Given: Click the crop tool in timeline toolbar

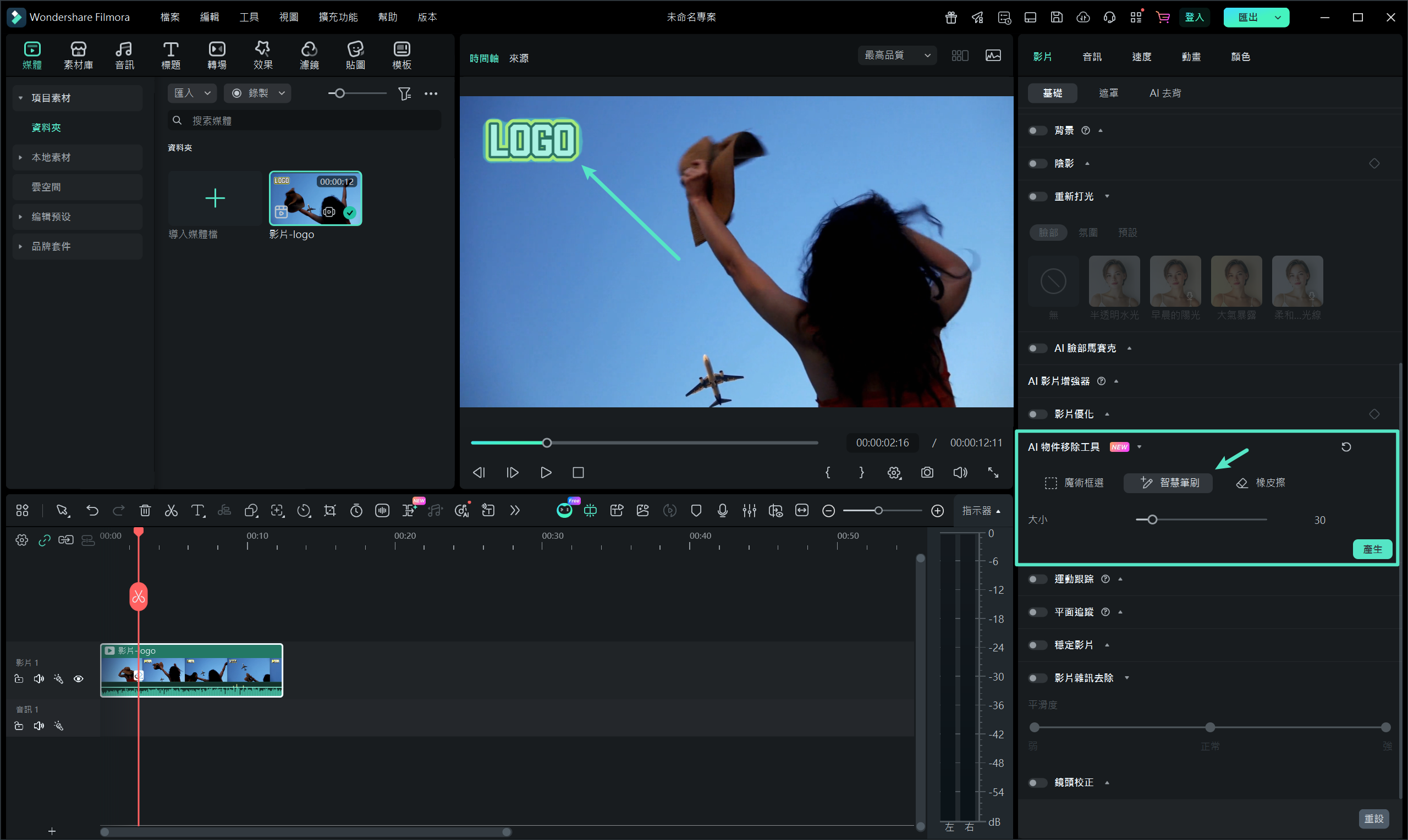Looking at the screenshot, I should click(x=329, y=511).
